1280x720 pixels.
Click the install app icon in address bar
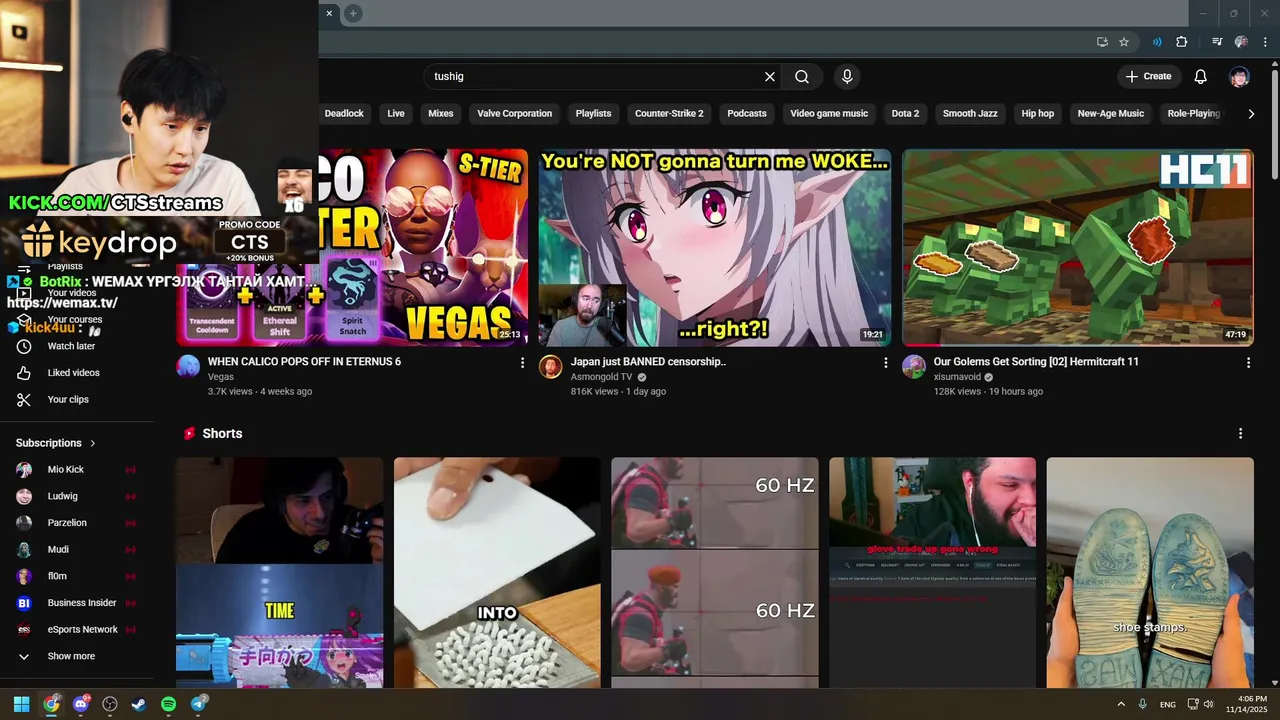1102,42
